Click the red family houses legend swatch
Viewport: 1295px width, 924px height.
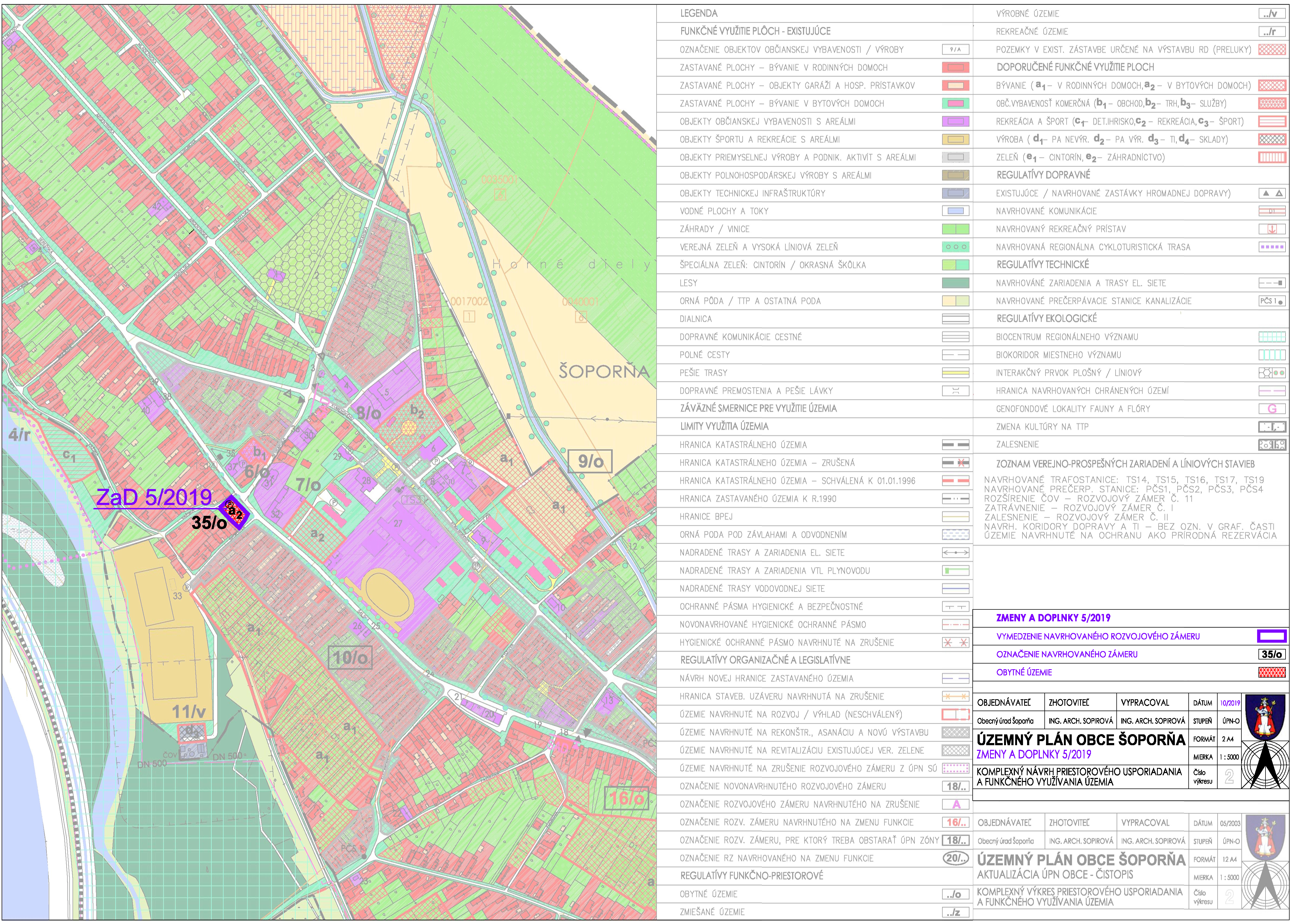[955, 68]
